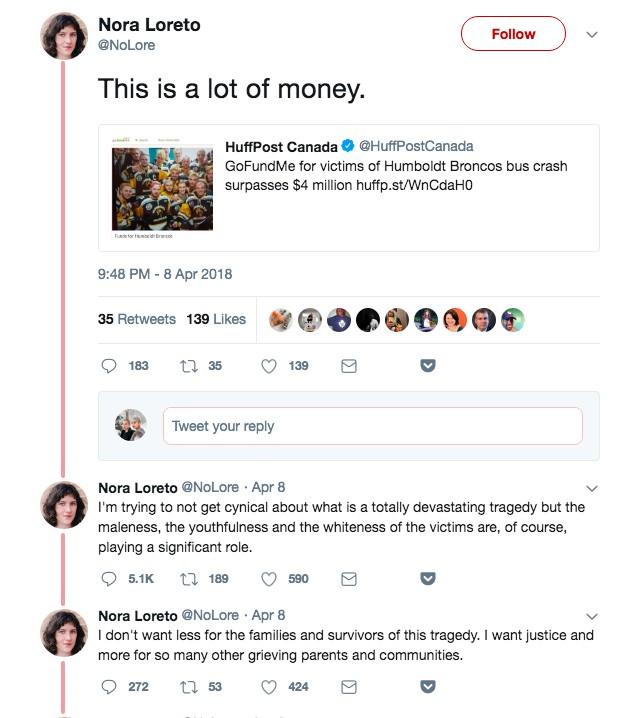The image size is (639, 718).
Task: Follow Nora Loreto
Action: tap(513, 34)
